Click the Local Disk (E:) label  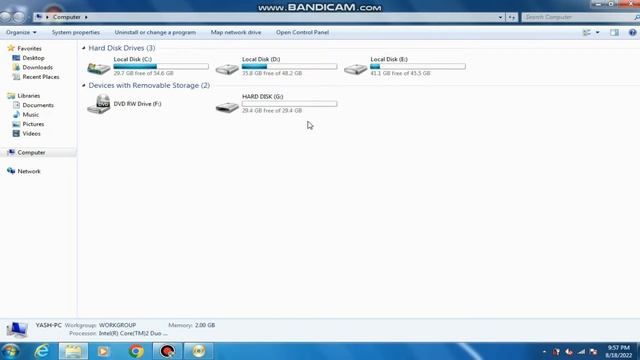pos(389,59)
